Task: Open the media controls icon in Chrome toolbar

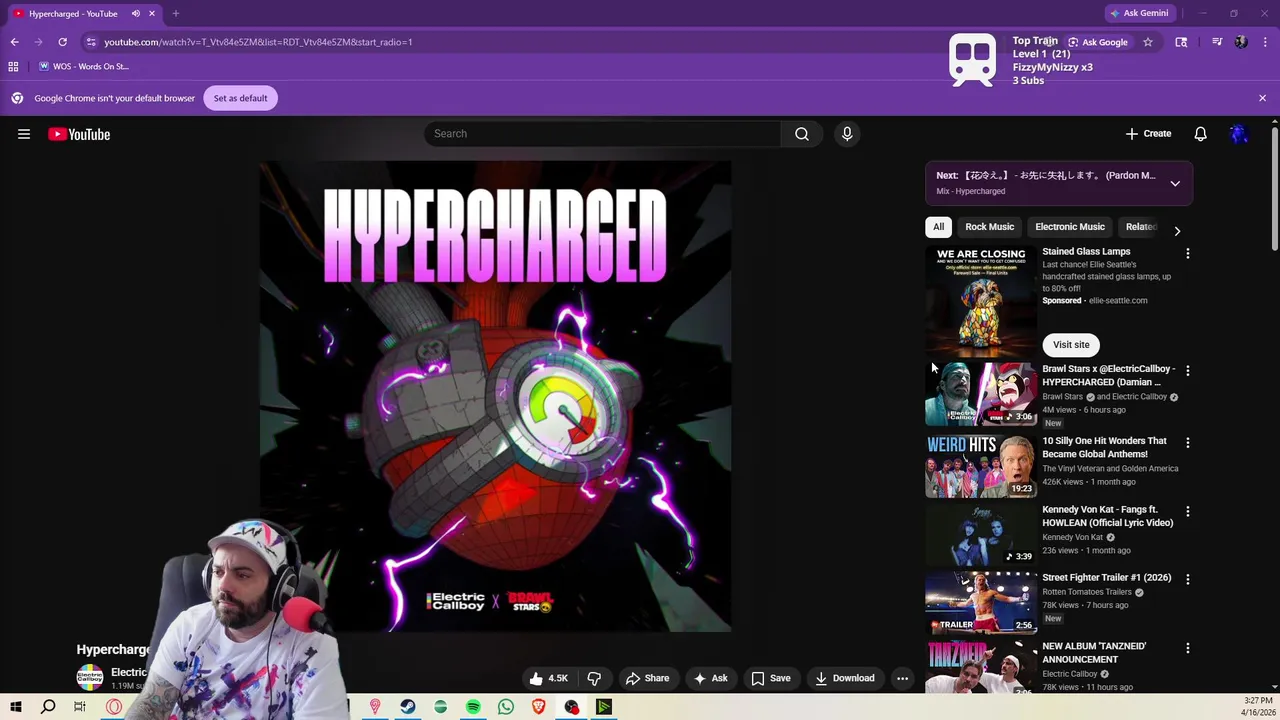Action: [1217, 42]
